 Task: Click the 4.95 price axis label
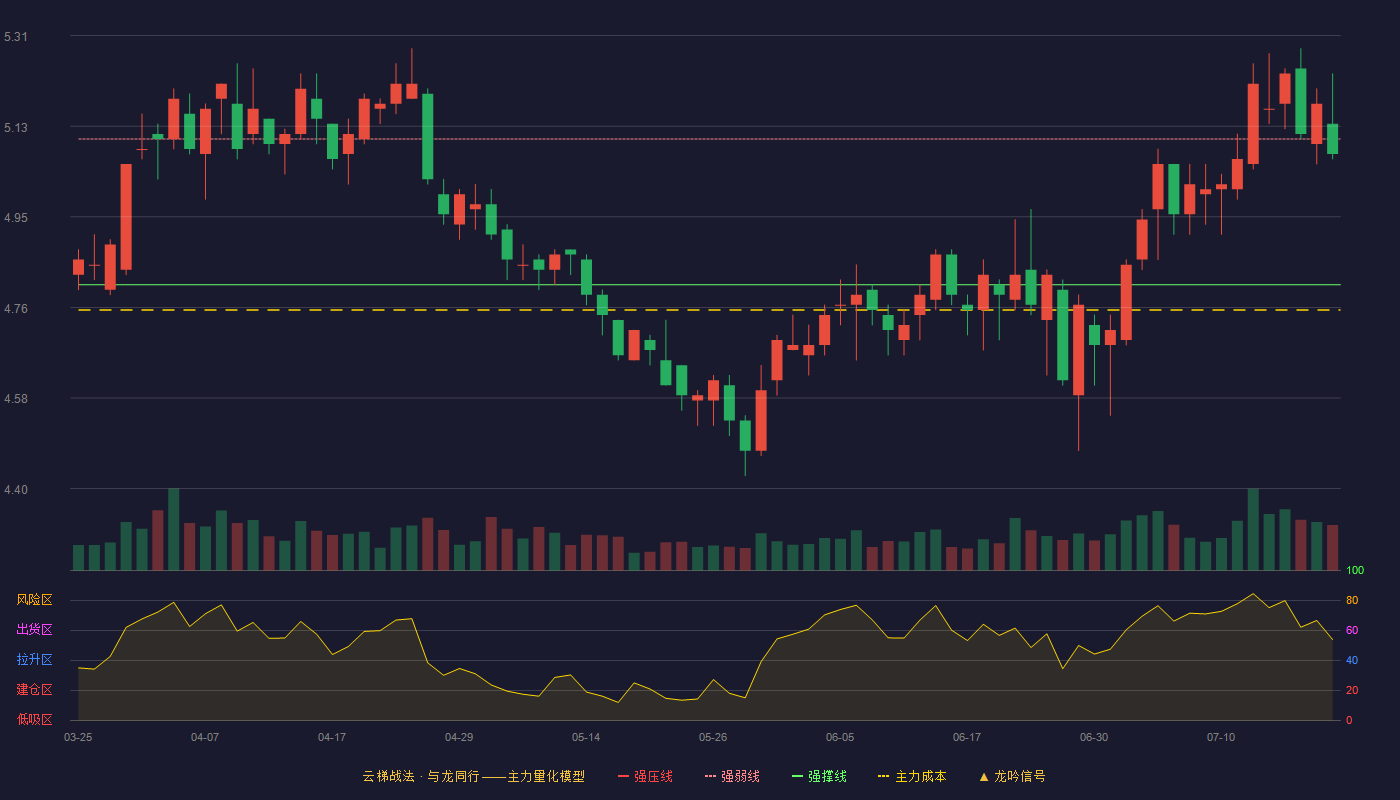pyautogui.click(x=16, y=218)
